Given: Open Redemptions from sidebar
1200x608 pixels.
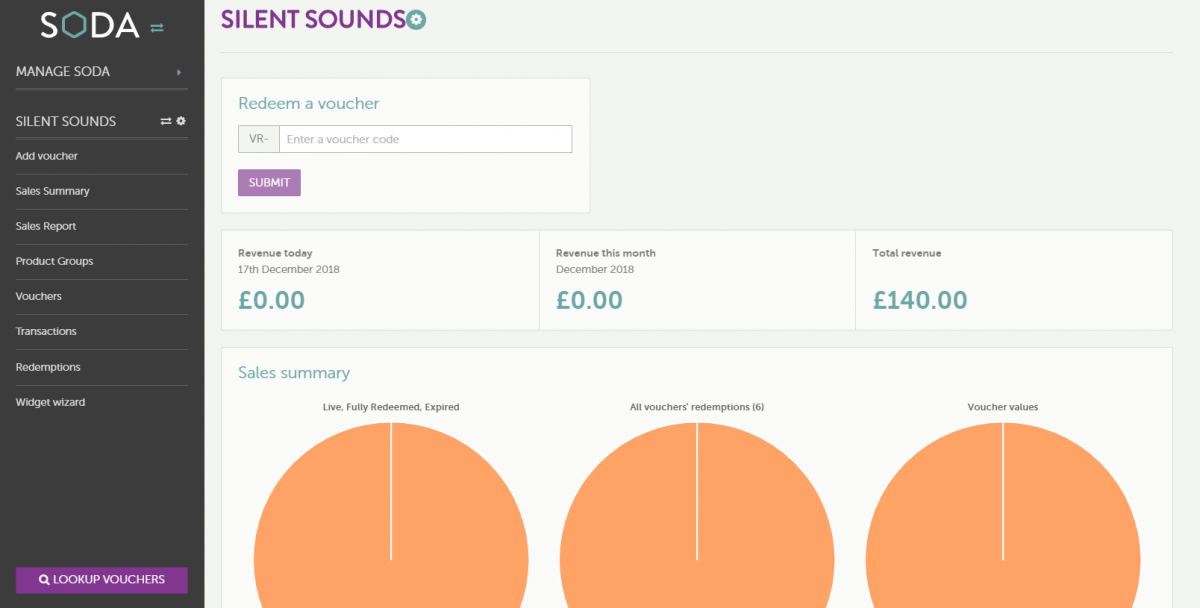Looking at the screenshot, I should tap(48, 367).
